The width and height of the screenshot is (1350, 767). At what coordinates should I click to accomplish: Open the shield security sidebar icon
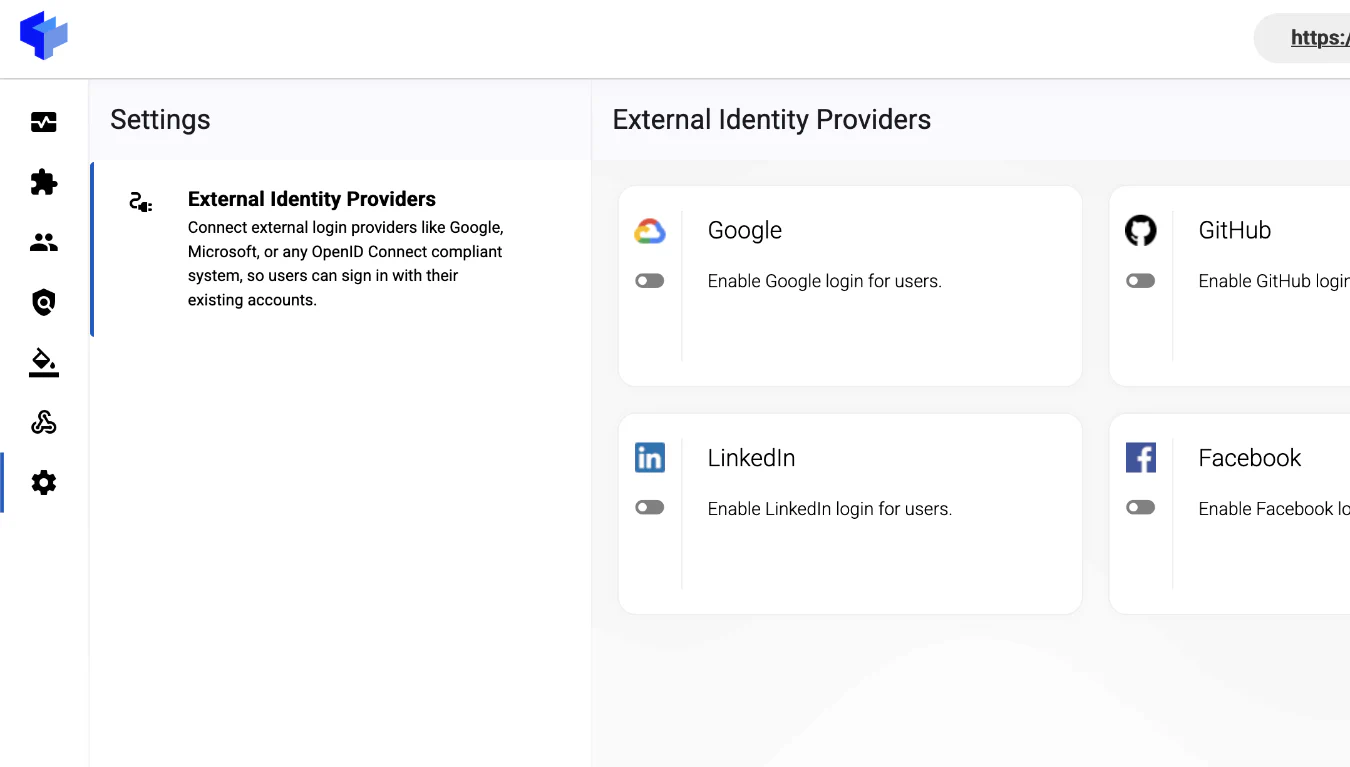coord(44,302)
